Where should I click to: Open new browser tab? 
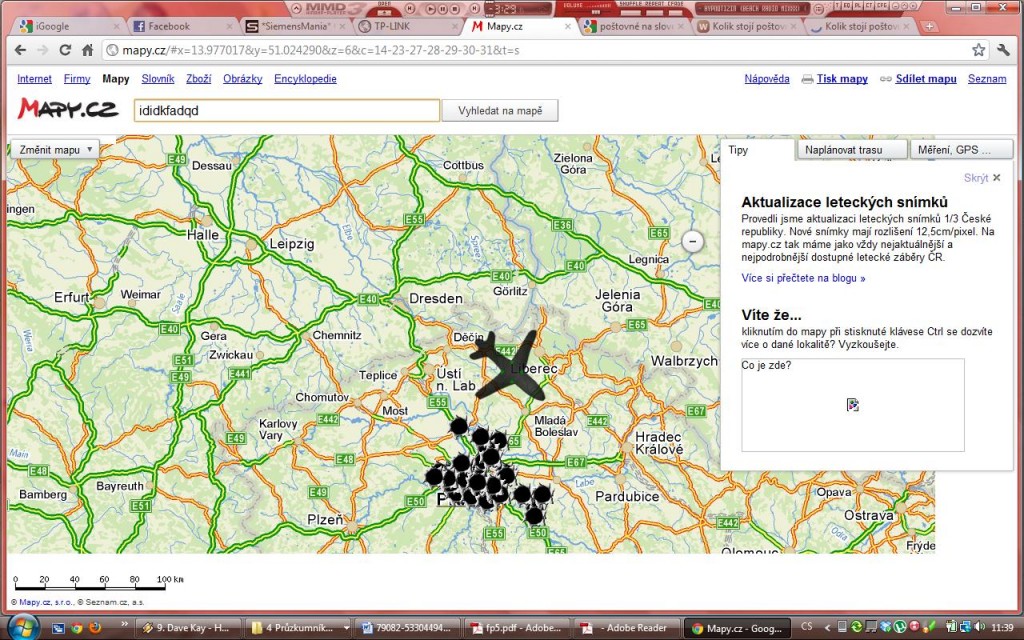tap(929, 27)
